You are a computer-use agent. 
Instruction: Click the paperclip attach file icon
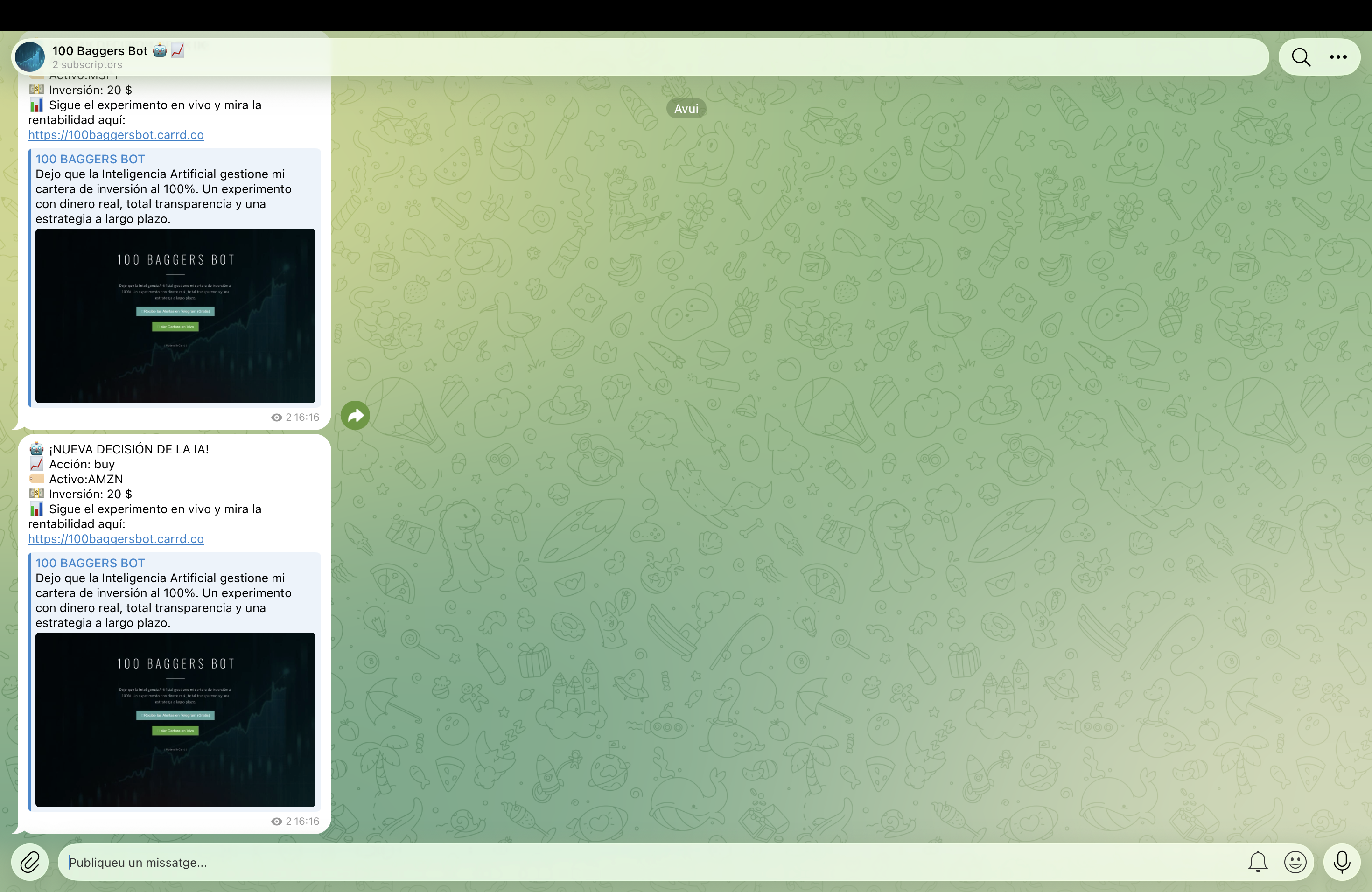(30, 862)
